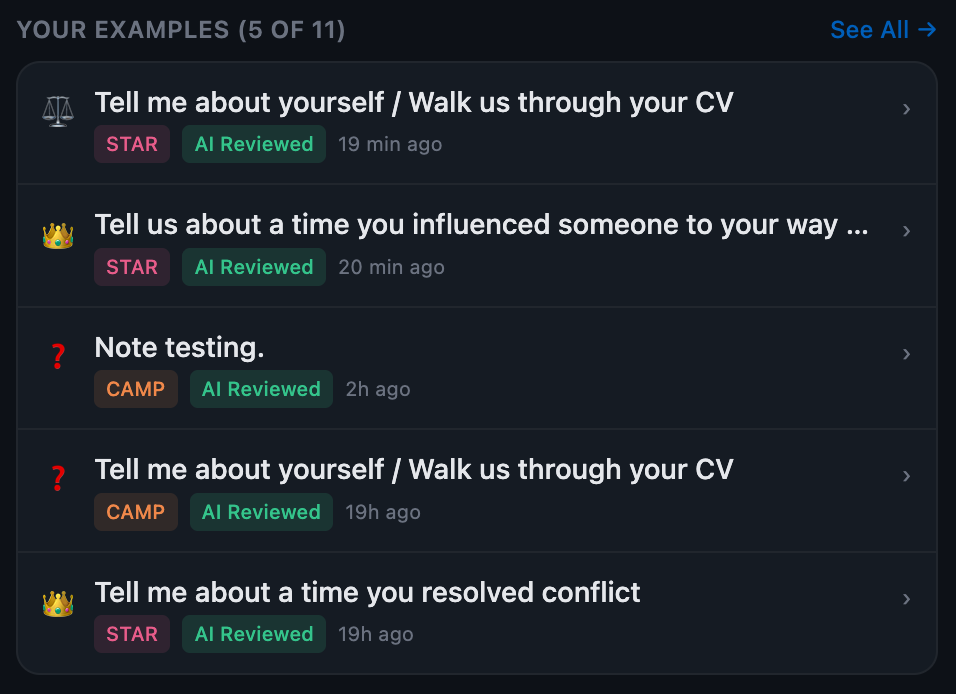Screen dimensions: 956x694
Task: Open the Tell me about yourself example
Action: (413, 102)
